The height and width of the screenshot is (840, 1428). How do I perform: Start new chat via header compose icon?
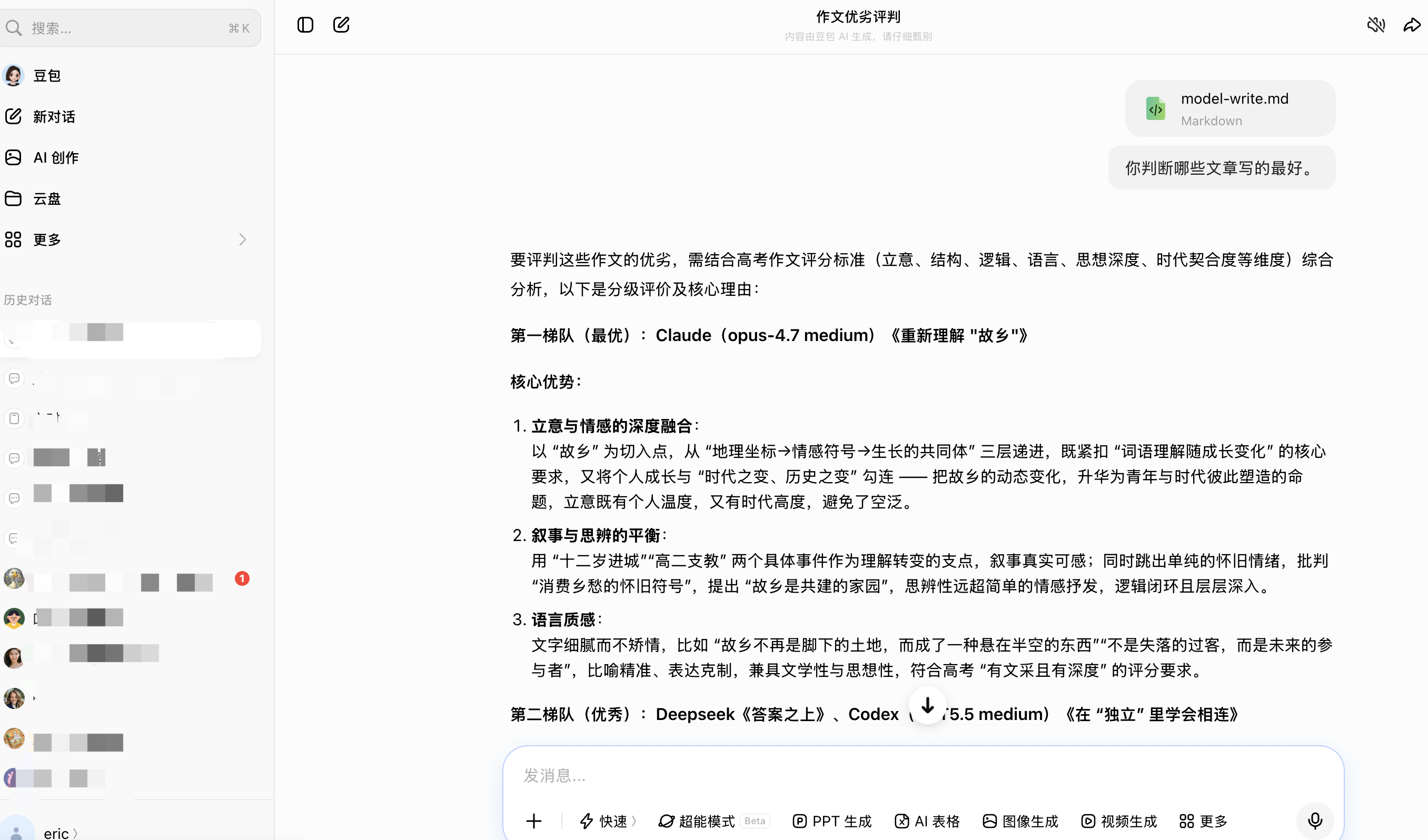pyautogui.click(x=341, y=25)
